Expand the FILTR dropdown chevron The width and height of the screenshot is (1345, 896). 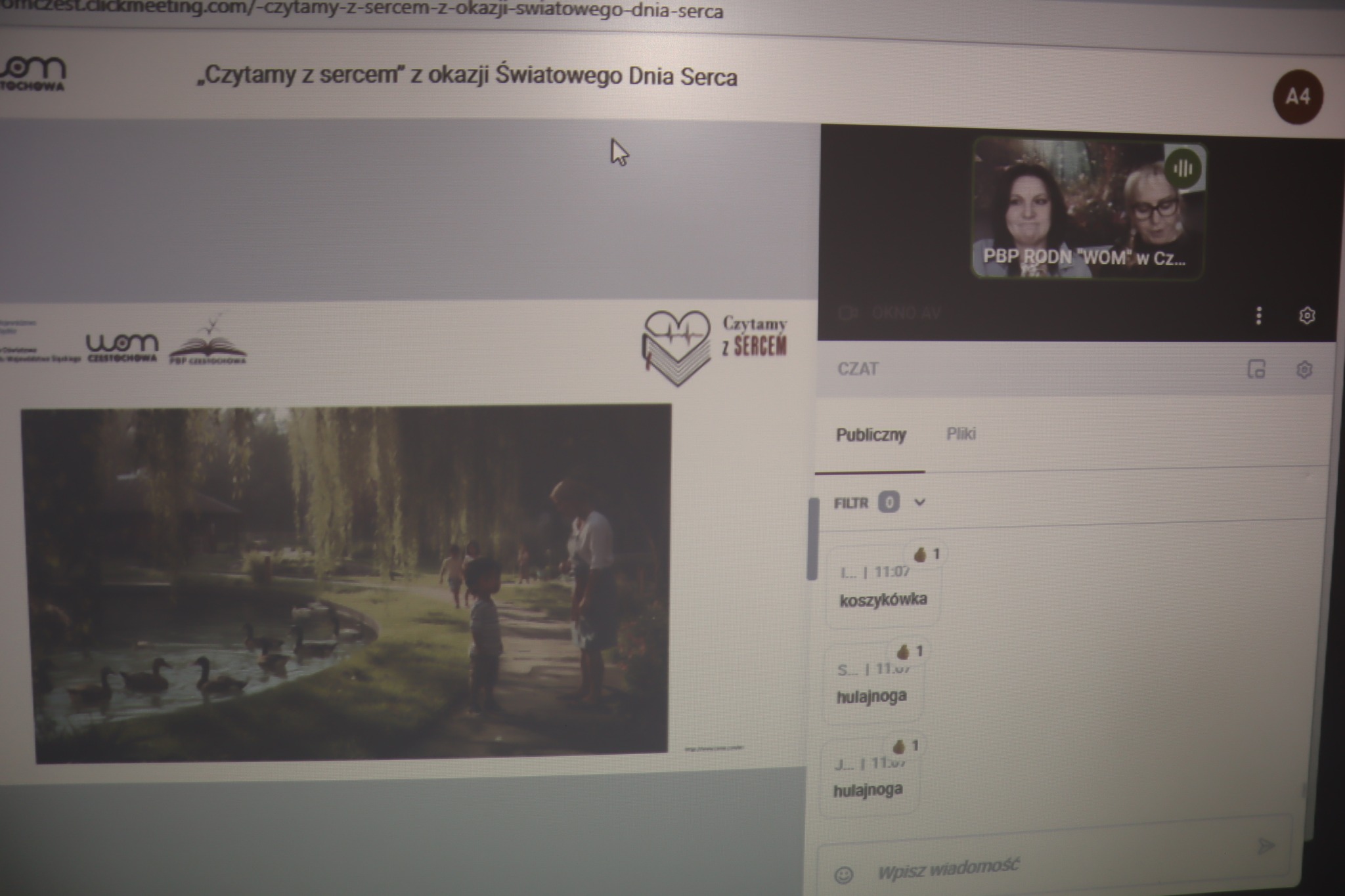click(919, 503)
